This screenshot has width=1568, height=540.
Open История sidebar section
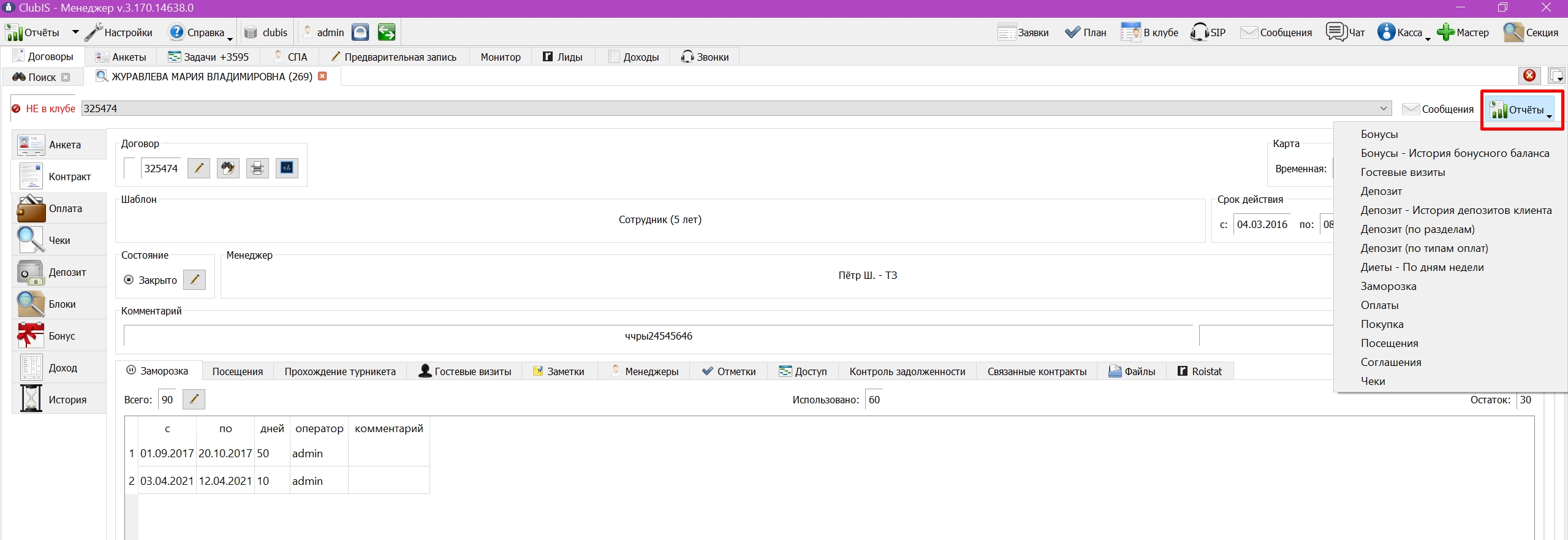click(x=59, y=400)
